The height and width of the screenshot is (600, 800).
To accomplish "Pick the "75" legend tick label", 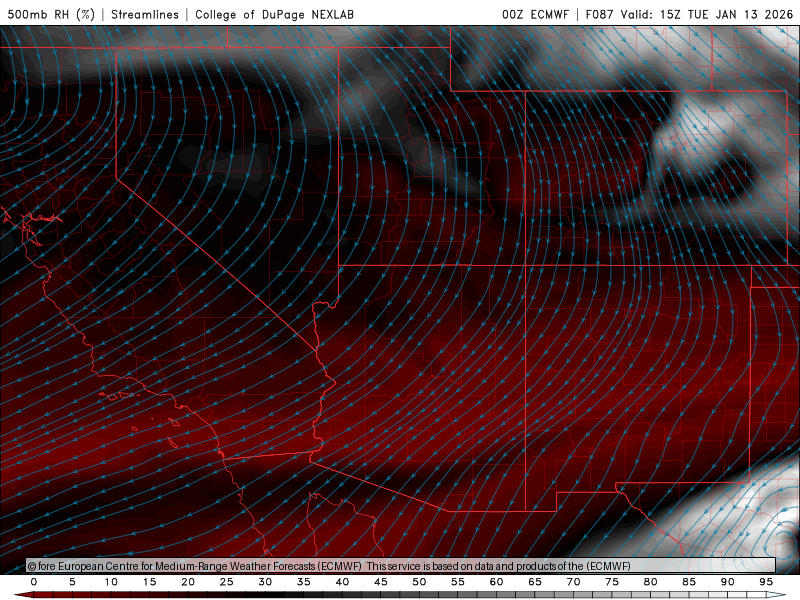I will (612, 582).
